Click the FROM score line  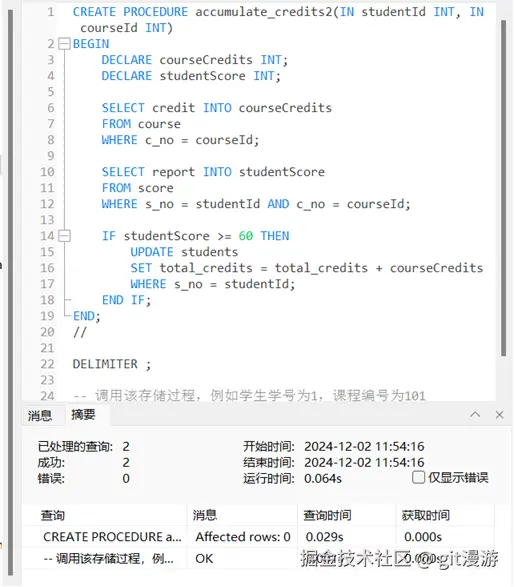tap(137, 188)
